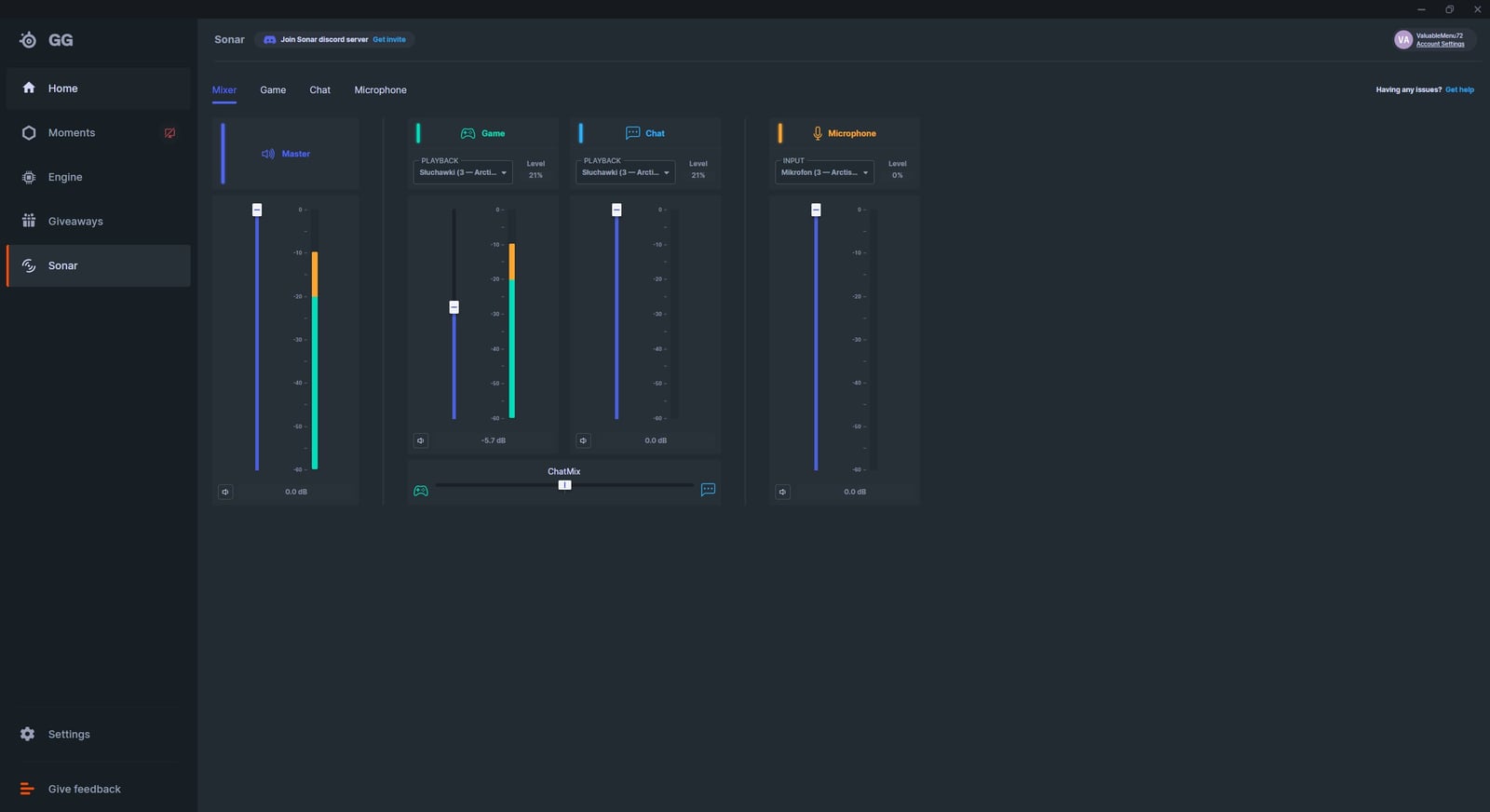Screen dimensions: 1490x812
Task: Open Engine from the sidebar
Action: click(98, 177)
